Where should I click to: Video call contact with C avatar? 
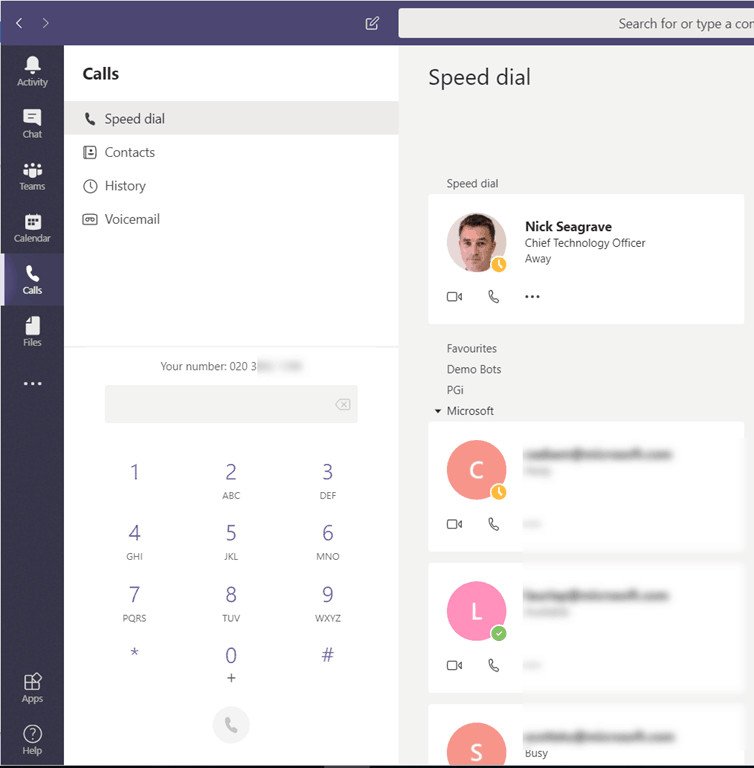point(454,524)
